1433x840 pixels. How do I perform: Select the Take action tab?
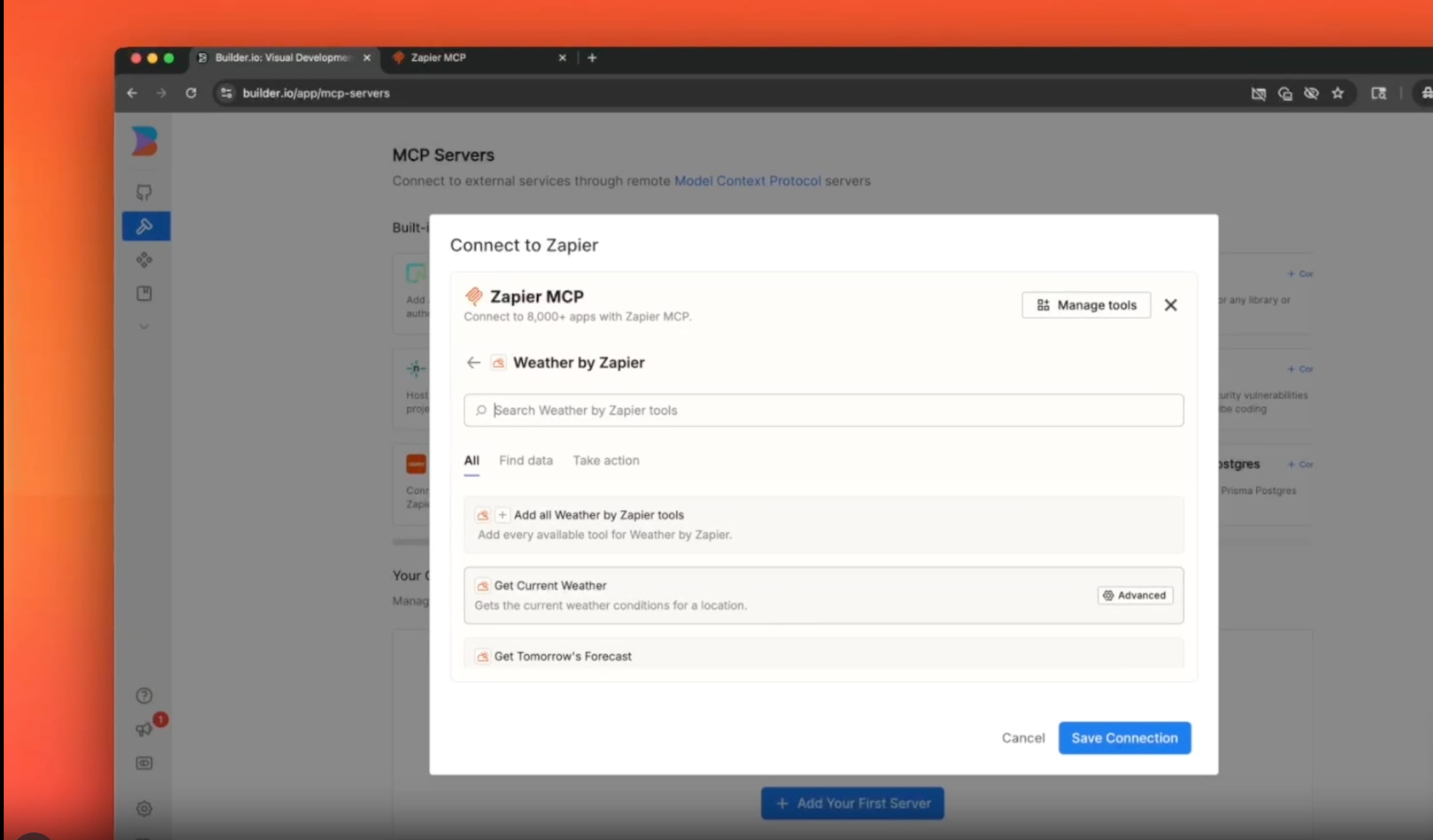tap(606, 460)
